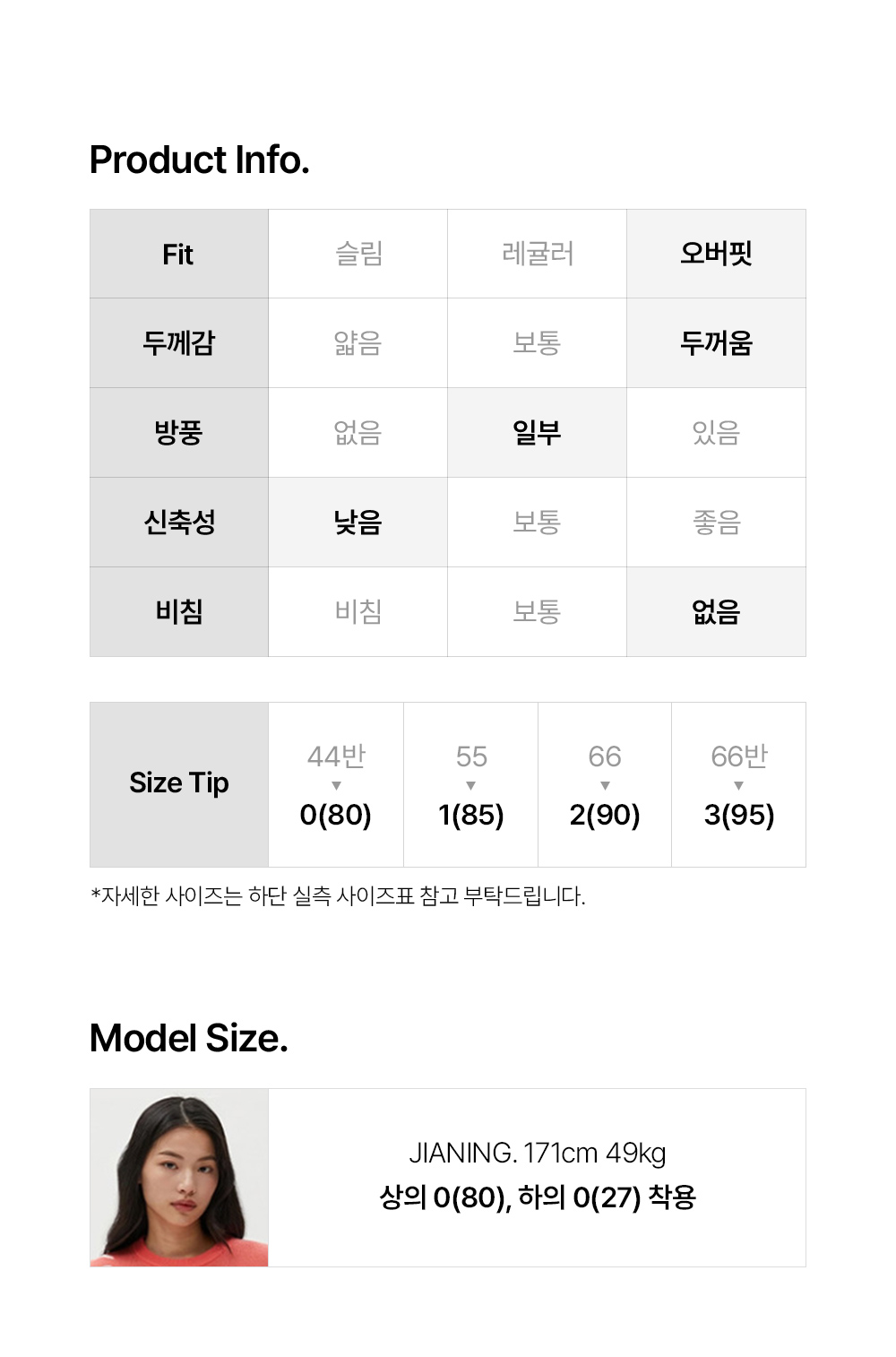Screen dimensions: 896x1357
Task: Click the model's 상의 0(80) size text
Action: pyautogui.click(x=445, y=1197)
